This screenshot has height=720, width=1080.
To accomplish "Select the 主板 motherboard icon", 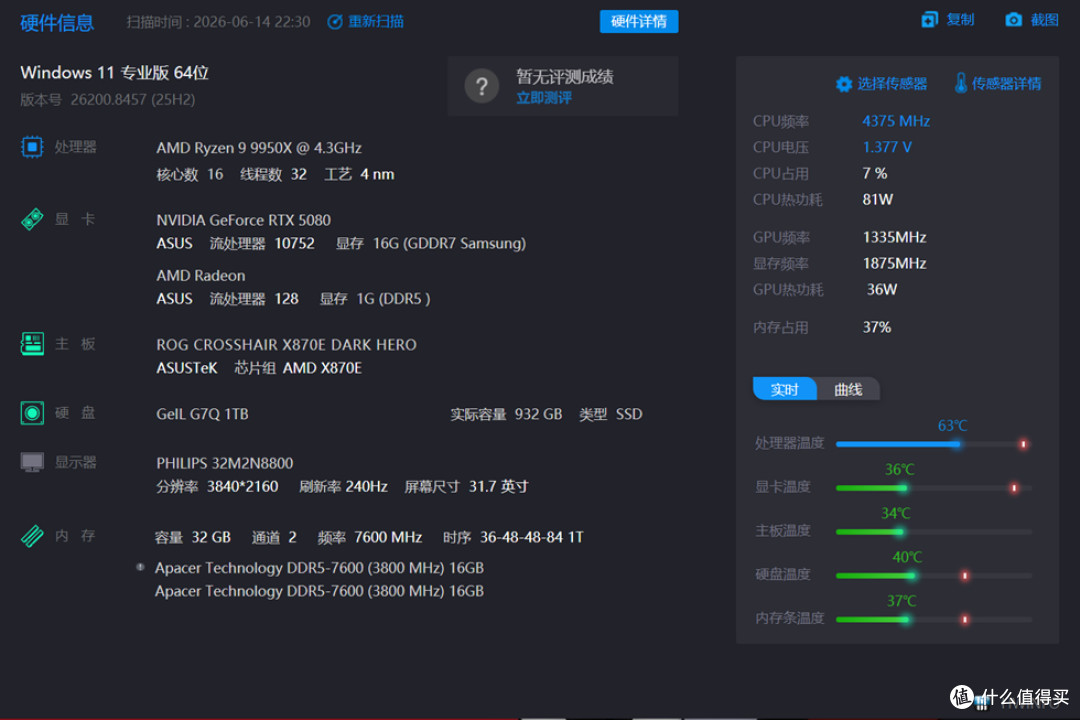I will point(32,343).
